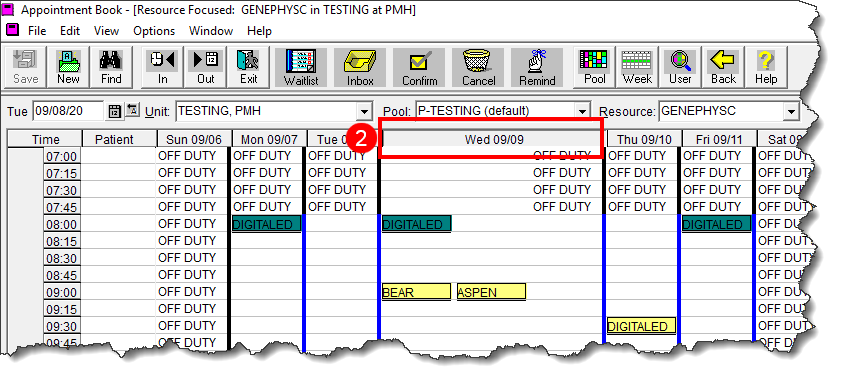The width and height of the screenshot is (843, 382).
Task: Open calendar picker beside date field
Action: pyautogui.click(x=115, y=111)
